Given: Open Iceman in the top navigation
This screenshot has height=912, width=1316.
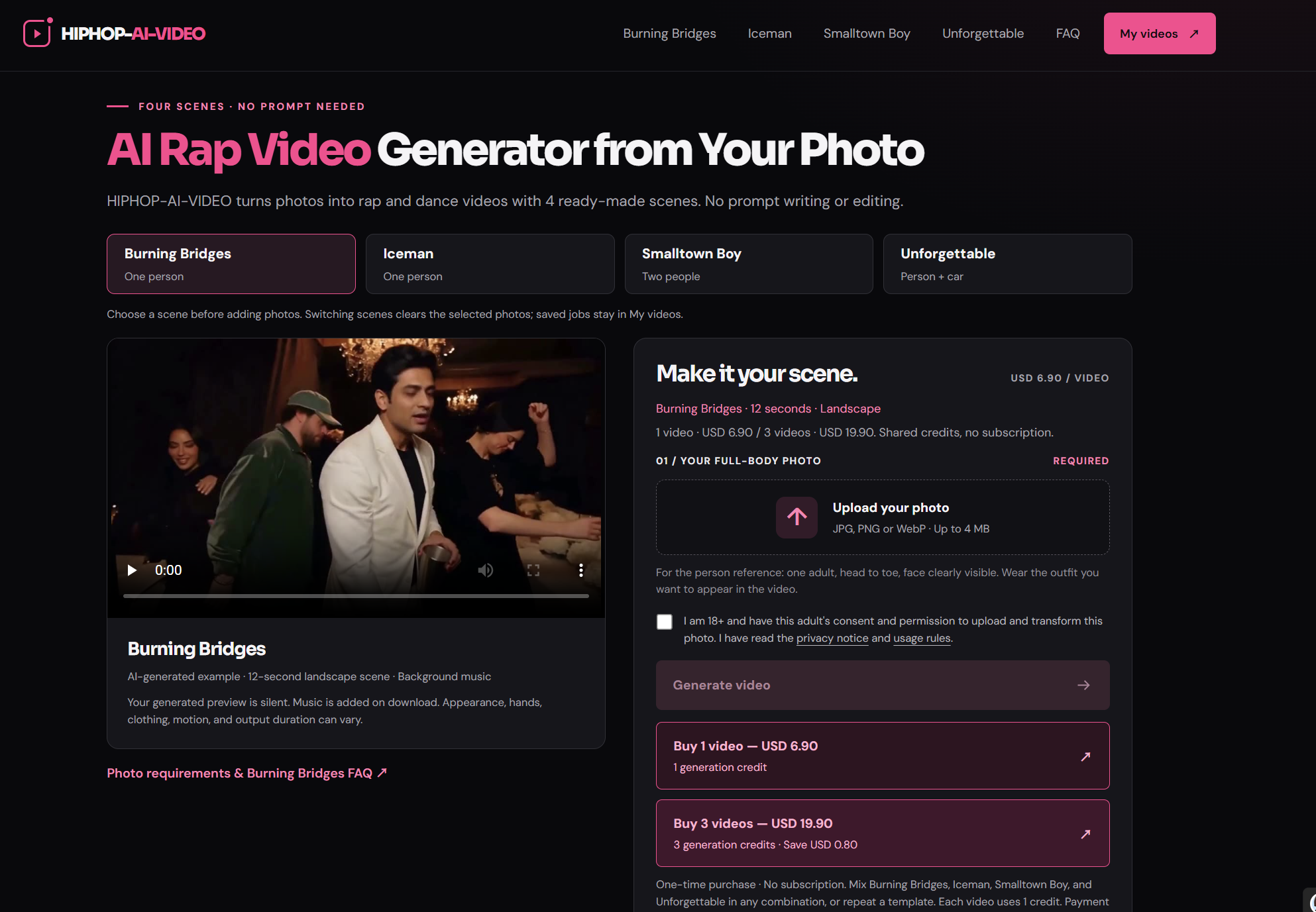Looking at the screenshot, I should pyautogui.click(x=769, y=33).
